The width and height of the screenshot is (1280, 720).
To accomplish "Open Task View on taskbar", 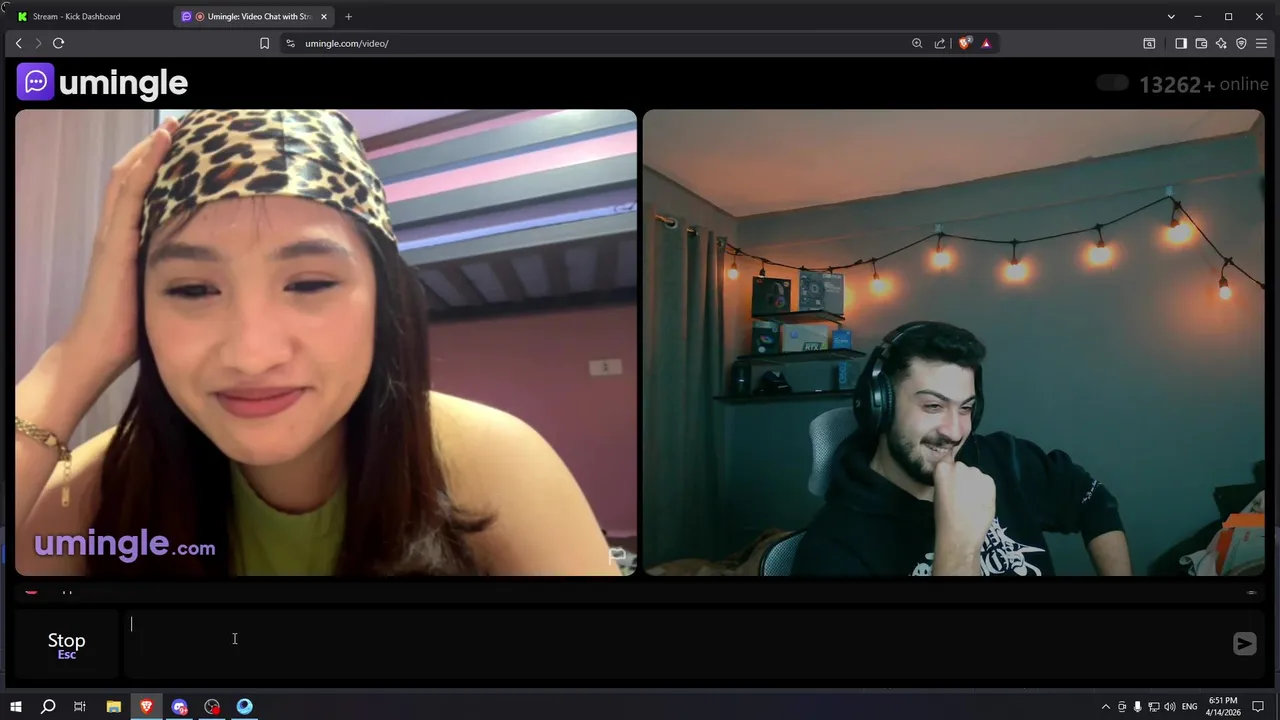I will click(x=80, y=707).
